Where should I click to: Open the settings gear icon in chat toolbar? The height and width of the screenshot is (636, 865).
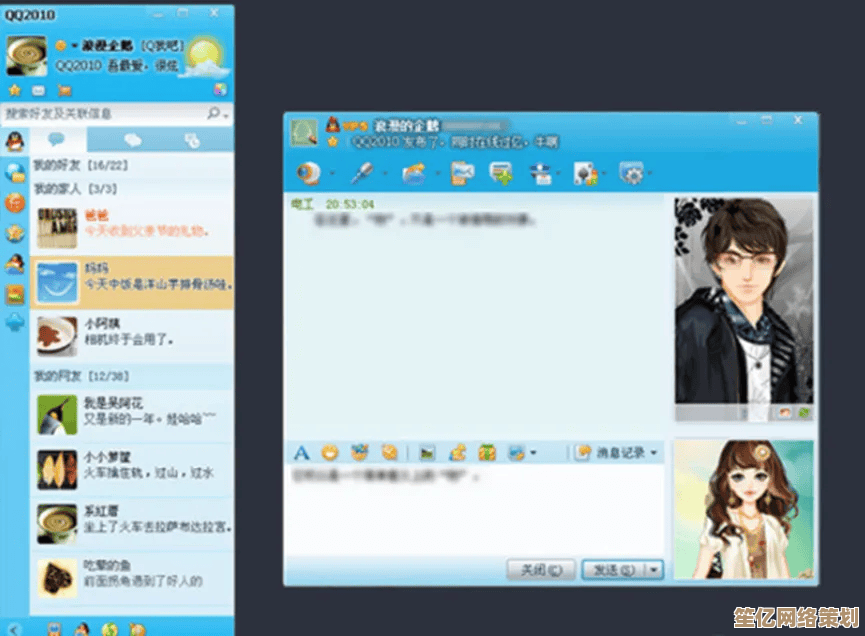point(631,174)
